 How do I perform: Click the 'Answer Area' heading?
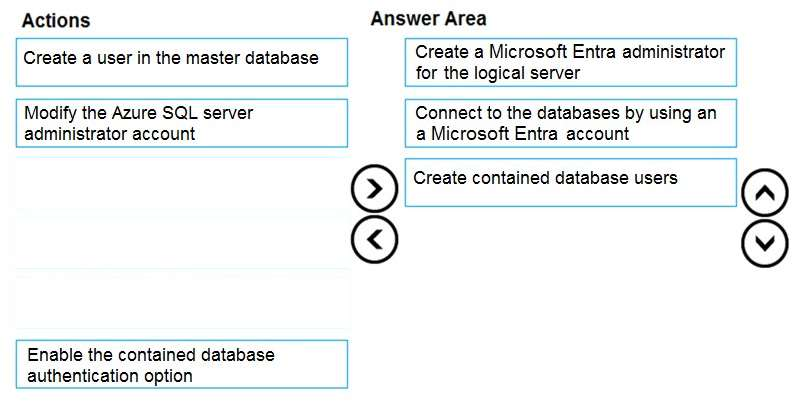point(428,19)
